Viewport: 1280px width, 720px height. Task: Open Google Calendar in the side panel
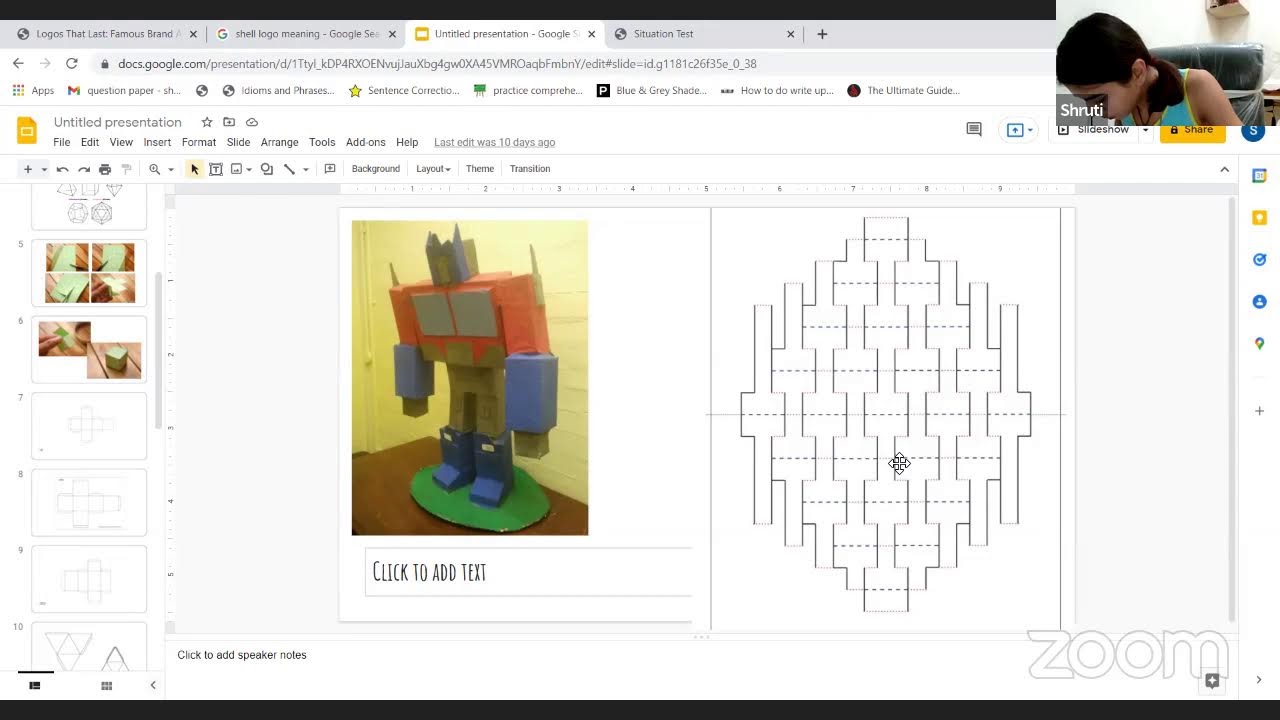click(x=1259, y=176)
